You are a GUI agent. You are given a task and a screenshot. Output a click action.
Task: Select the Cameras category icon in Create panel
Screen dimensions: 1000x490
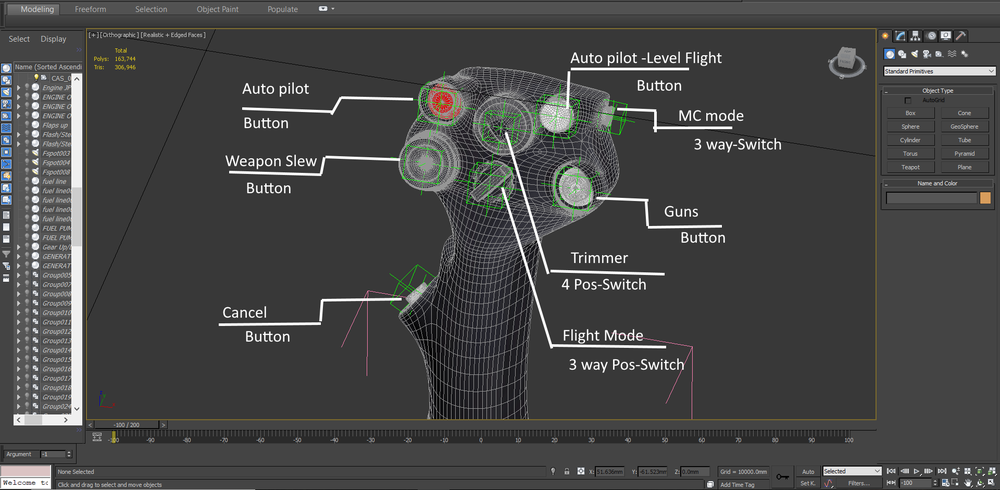point(927,54)
